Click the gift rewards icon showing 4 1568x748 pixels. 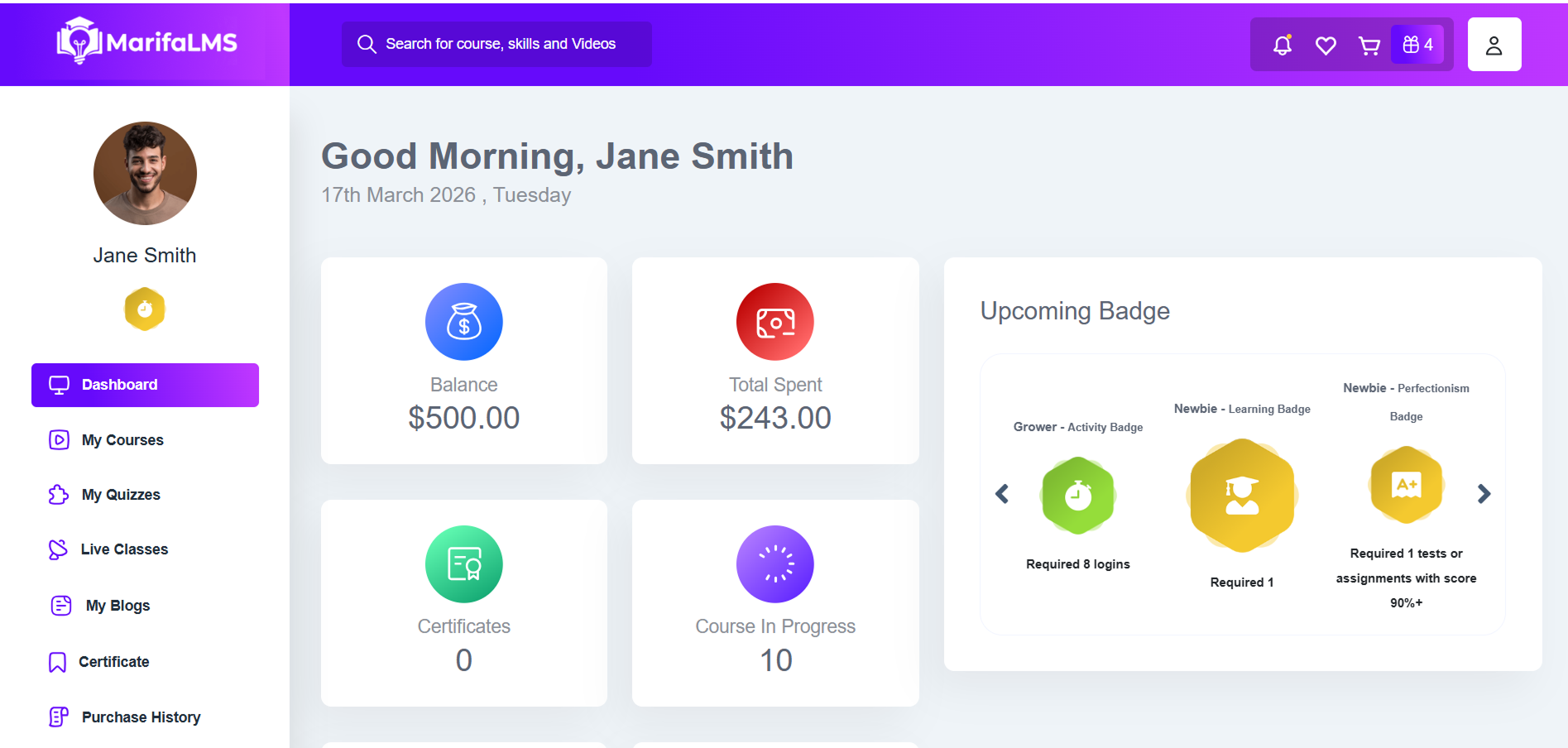click(x=1417, y=45)
